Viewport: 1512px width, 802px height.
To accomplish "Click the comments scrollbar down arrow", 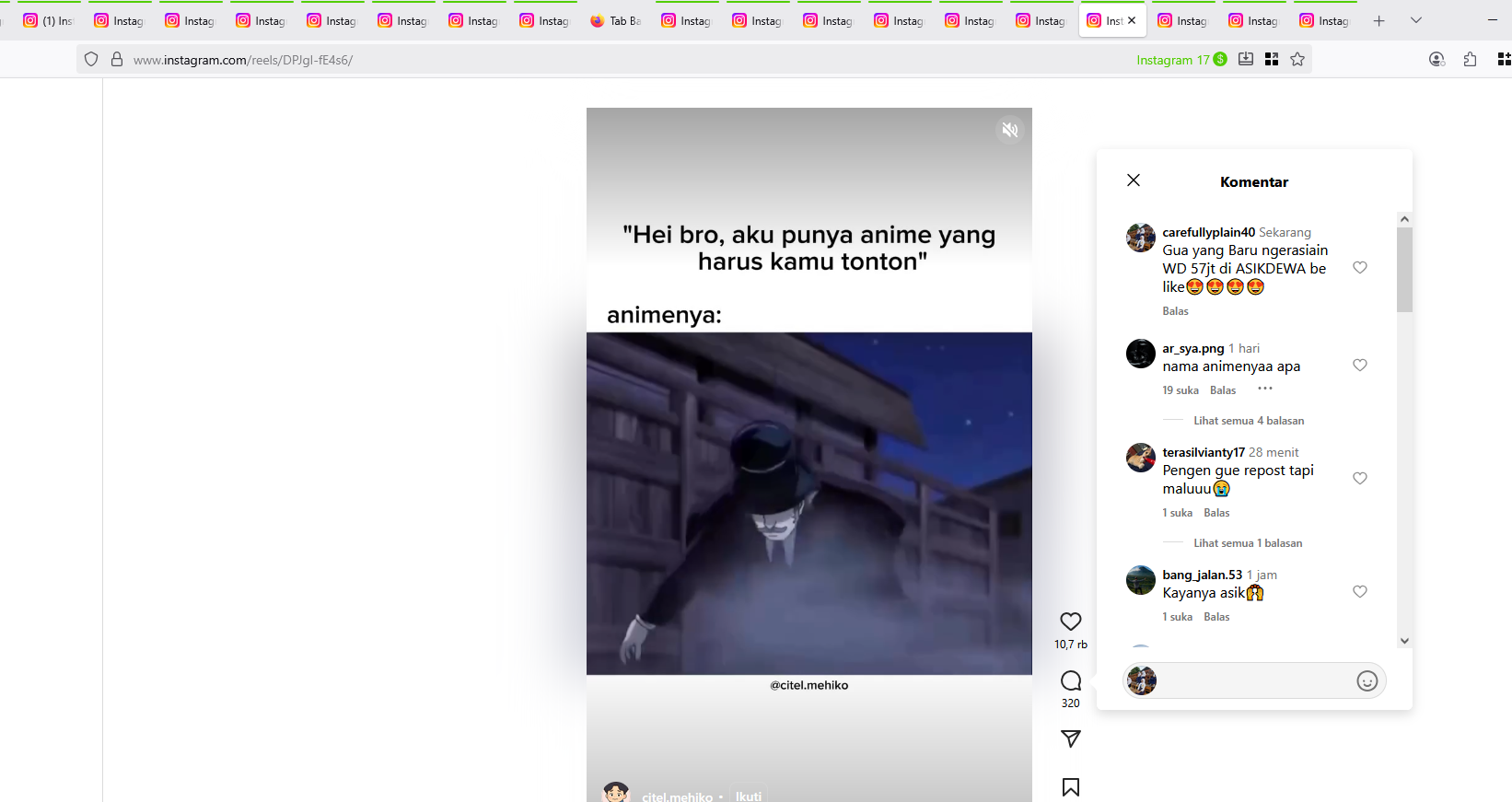I will [1404, 641].
